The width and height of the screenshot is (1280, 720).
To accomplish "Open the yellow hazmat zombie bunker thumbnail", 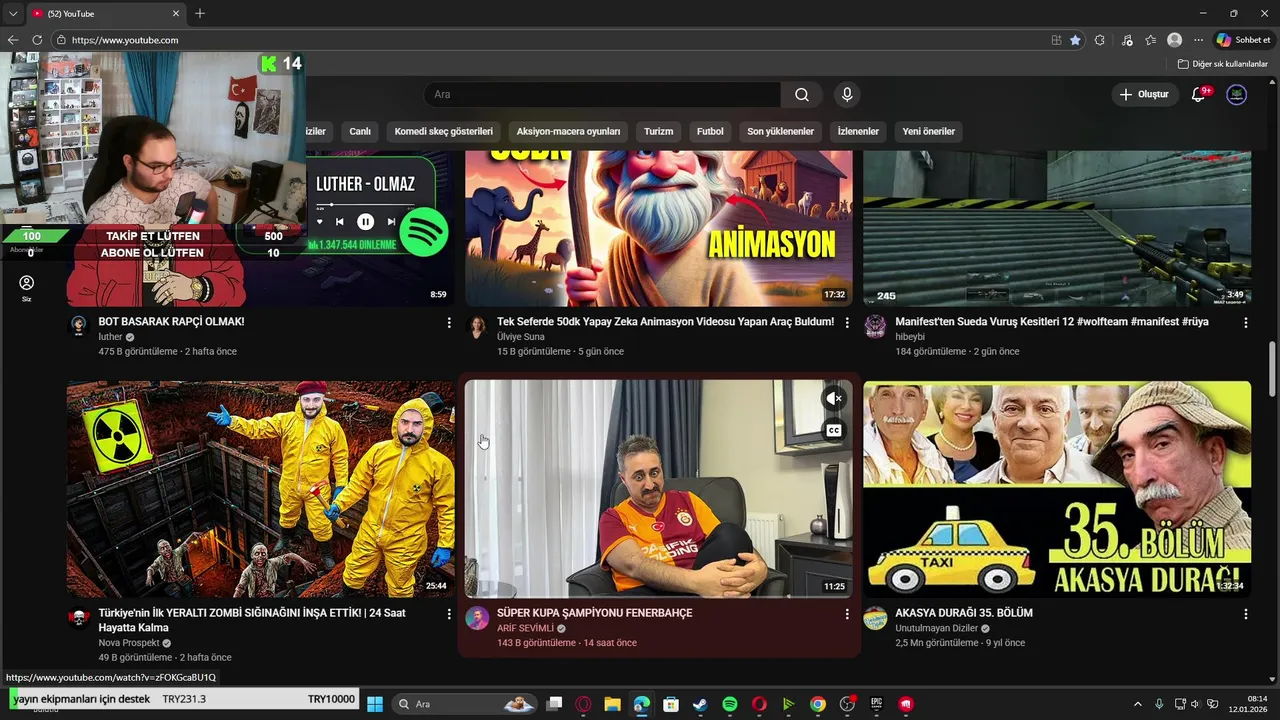I will (x=260, y=489).
